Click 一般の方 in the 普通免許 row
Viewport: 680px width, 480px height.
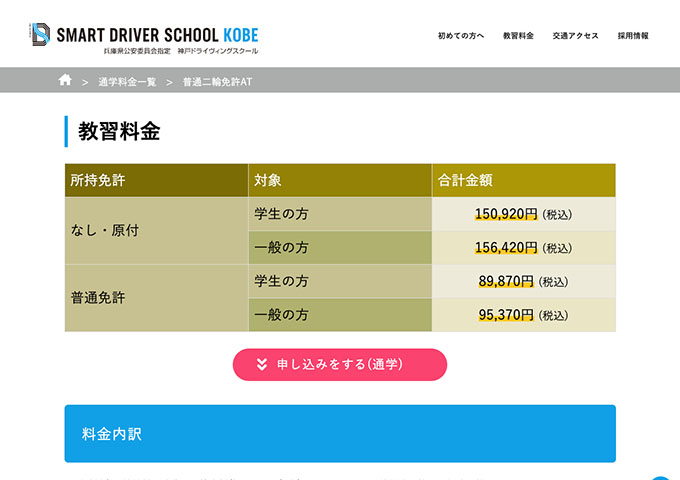click(x=340, y=315)
